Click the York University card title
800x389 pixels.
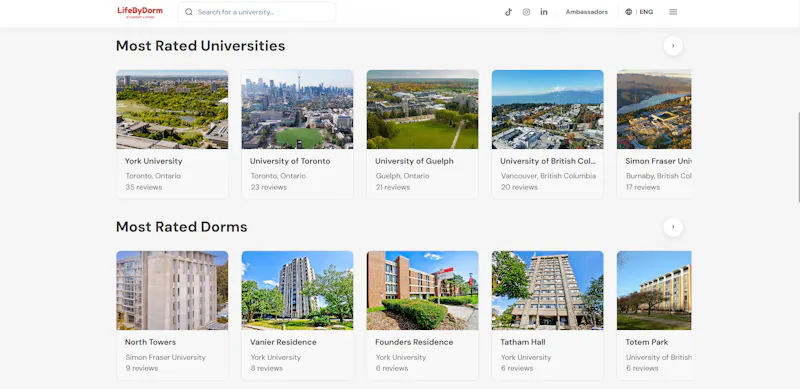[x=154, y=161]
